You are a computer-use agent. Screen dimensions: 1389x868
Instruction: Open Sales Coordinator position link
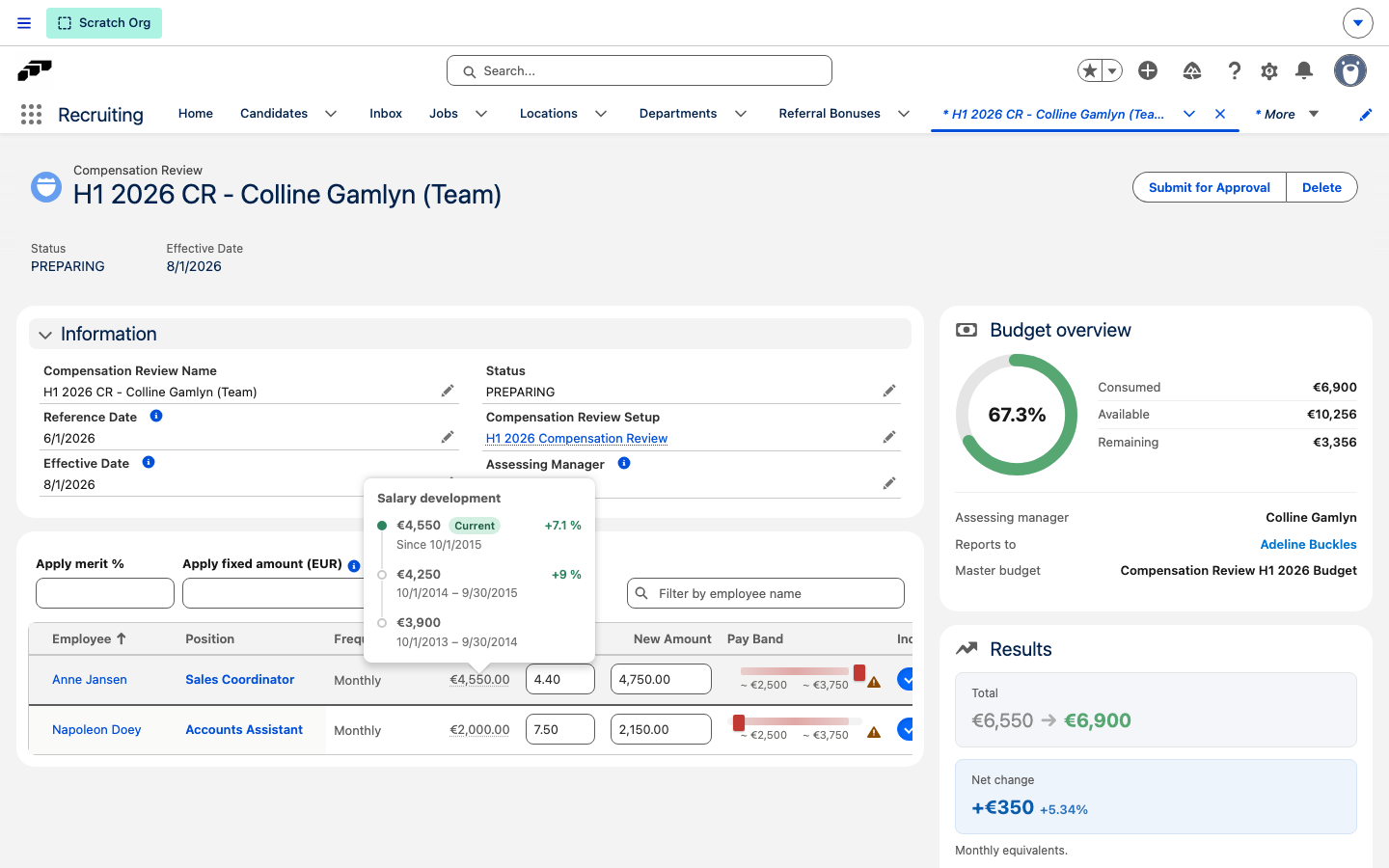[239, 679]
